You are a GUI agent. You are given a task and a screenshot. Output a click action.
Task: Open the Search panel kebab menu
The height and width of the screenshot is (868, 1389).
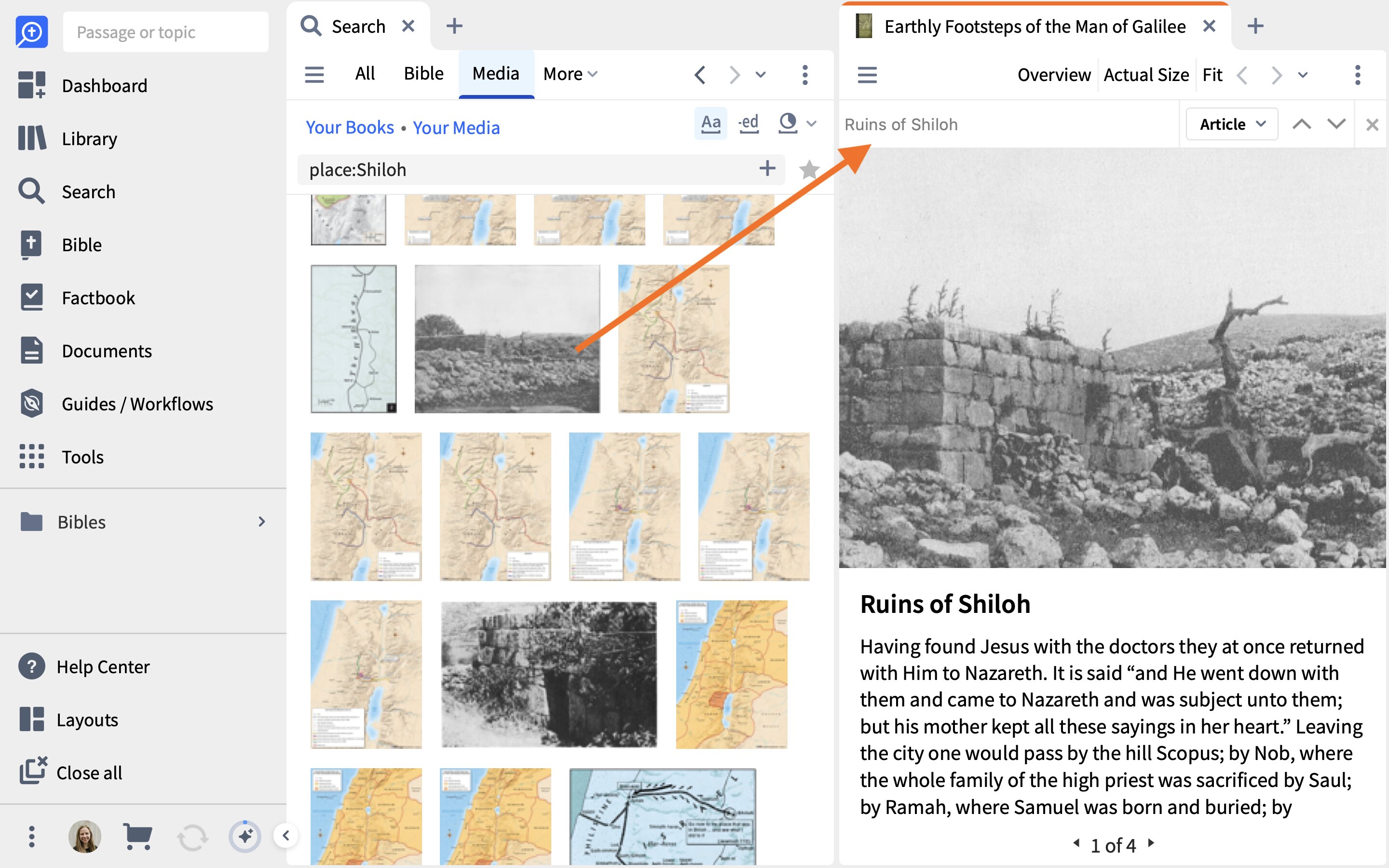pyautogui.click(x=804, y=75)
